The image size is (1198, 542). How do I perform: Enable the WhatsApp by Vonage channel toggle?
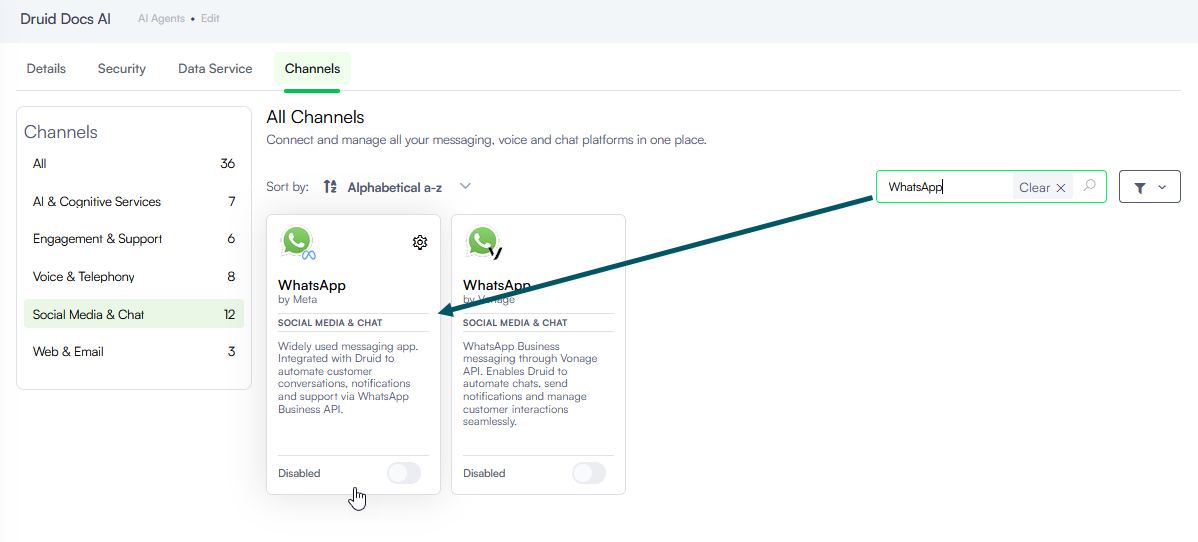[588, 473]
